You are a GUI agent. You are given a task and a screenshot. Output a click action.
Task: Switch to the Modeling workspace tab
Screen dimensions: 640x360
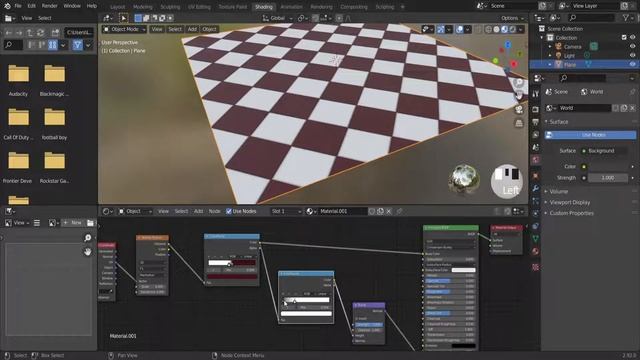coord(142,7)
